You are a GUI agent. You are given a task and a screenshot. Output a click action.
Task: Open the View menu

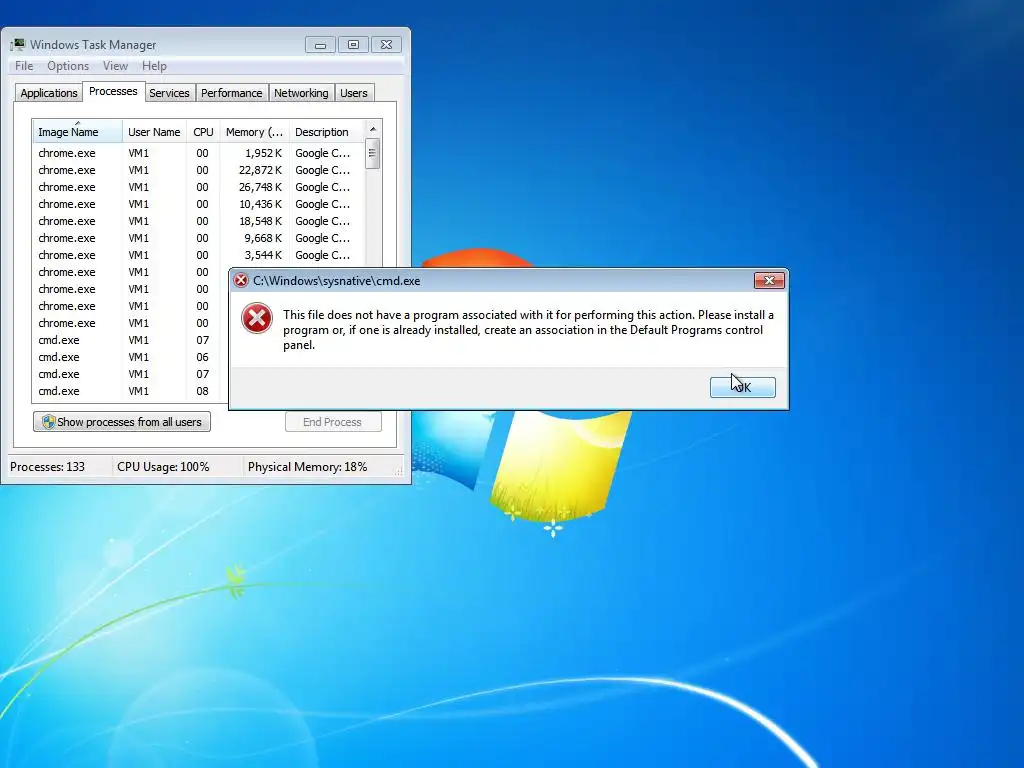[x=115, y=66]
